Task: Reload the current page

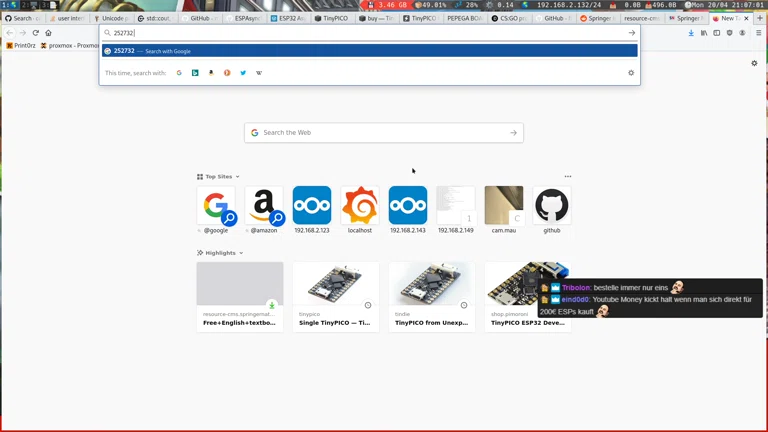Action: point(35,33)
